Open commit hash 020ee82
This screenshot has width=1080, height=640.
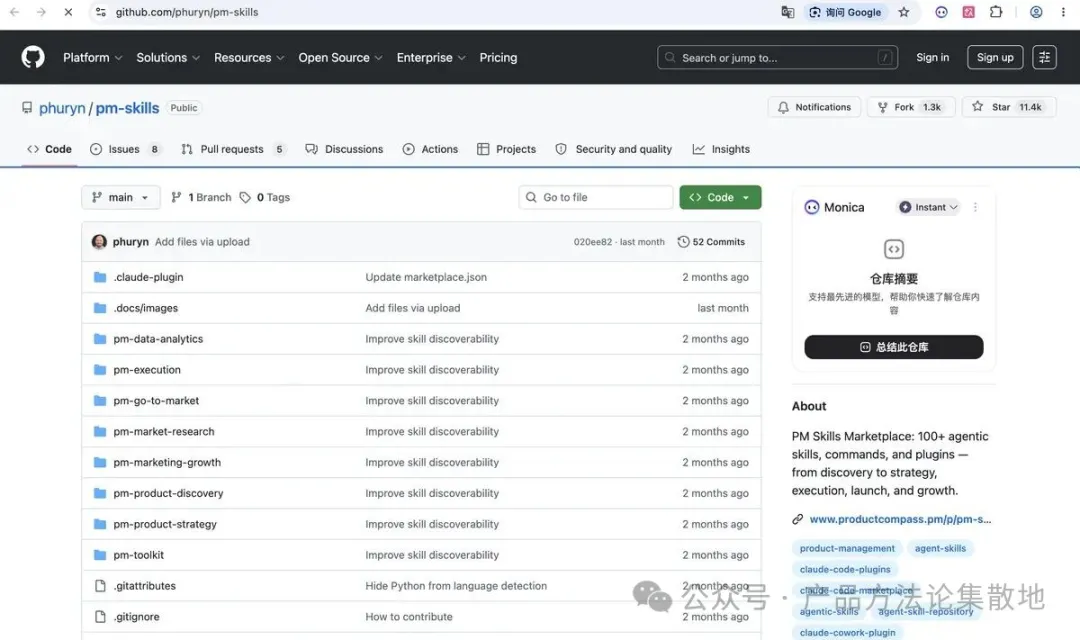[592, 242]
